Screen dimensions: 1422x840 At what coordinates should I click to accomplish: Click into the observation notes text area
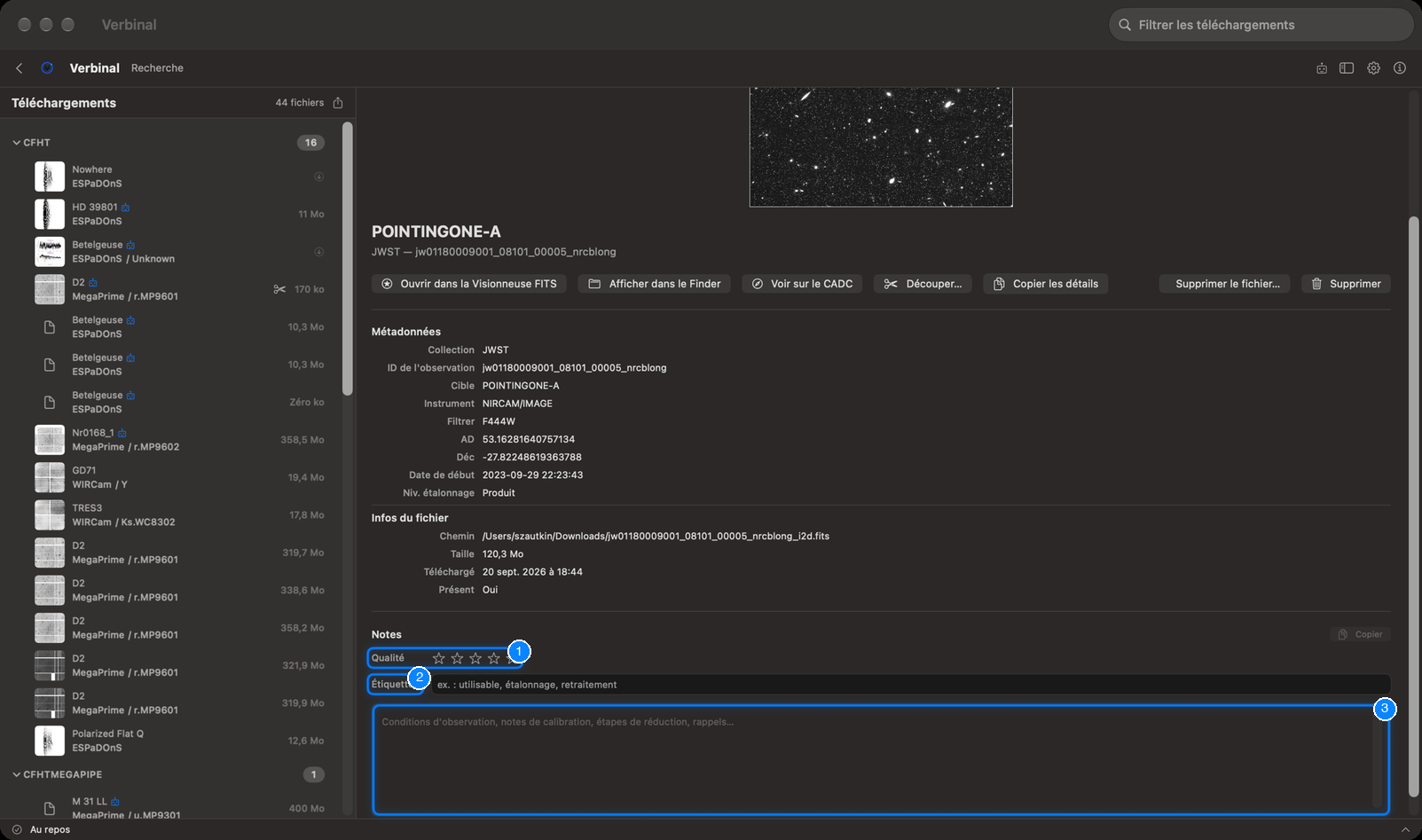click(x=880, y=759)
